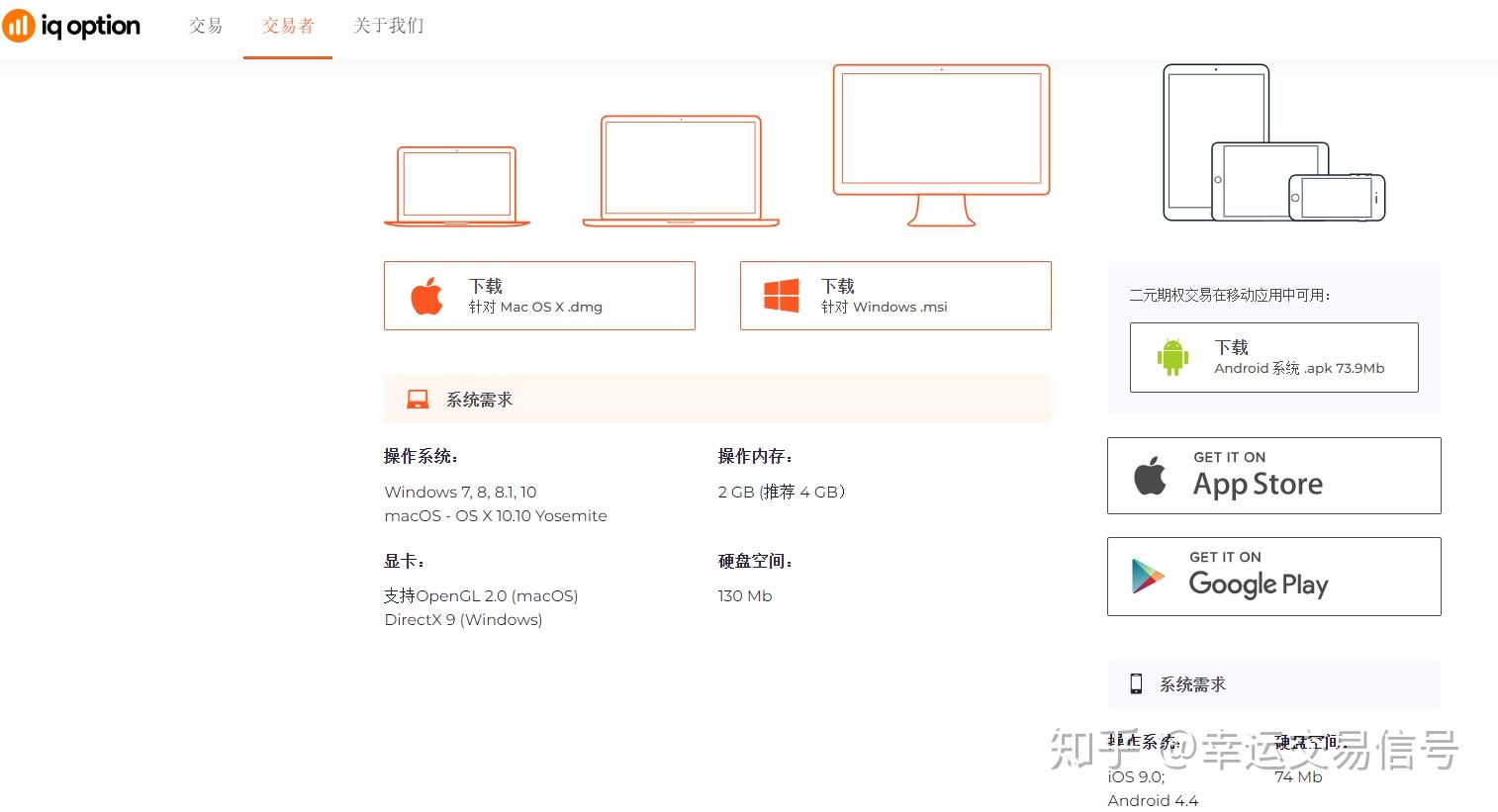Open the 交易 menu
Image resolution: width=1498 pixels, height=812 pixels.
pyautogui.click(x=206, y=26)
